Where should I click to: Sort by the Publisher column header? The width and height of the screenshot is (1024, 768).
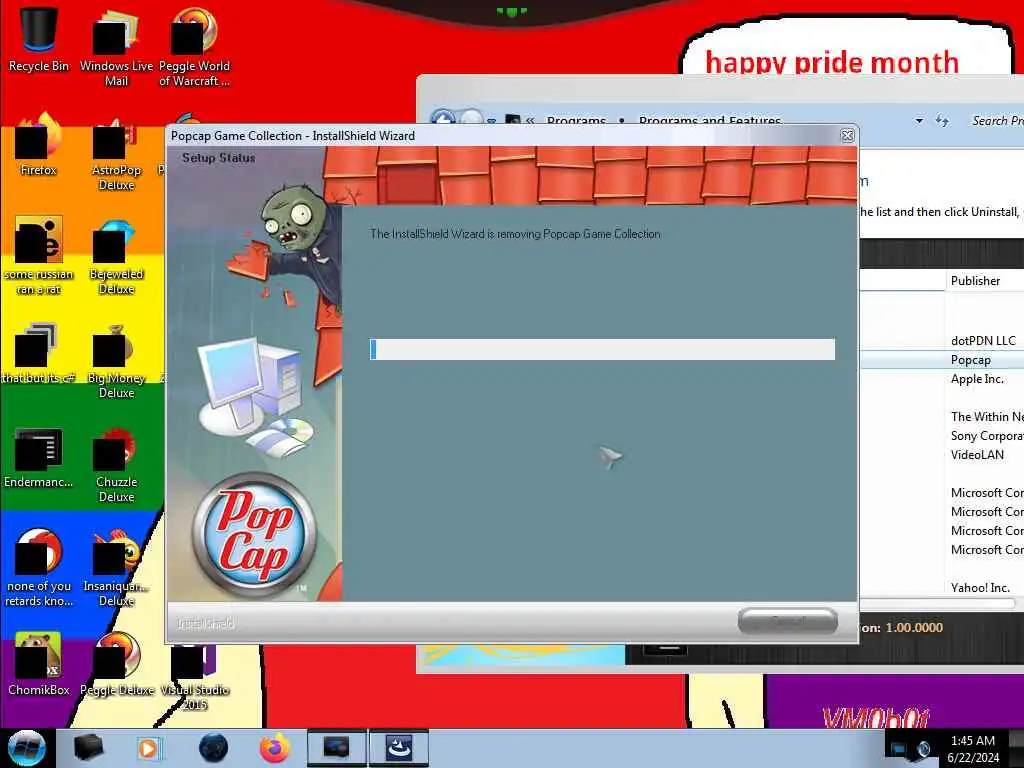tap(984, 281)
